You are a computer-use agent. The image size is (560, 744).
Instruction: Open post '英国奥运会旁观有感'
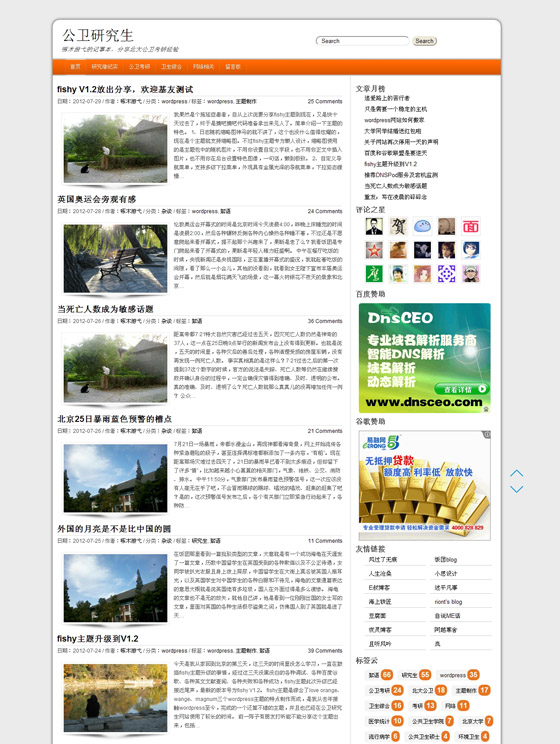click(x=97, y=199)
